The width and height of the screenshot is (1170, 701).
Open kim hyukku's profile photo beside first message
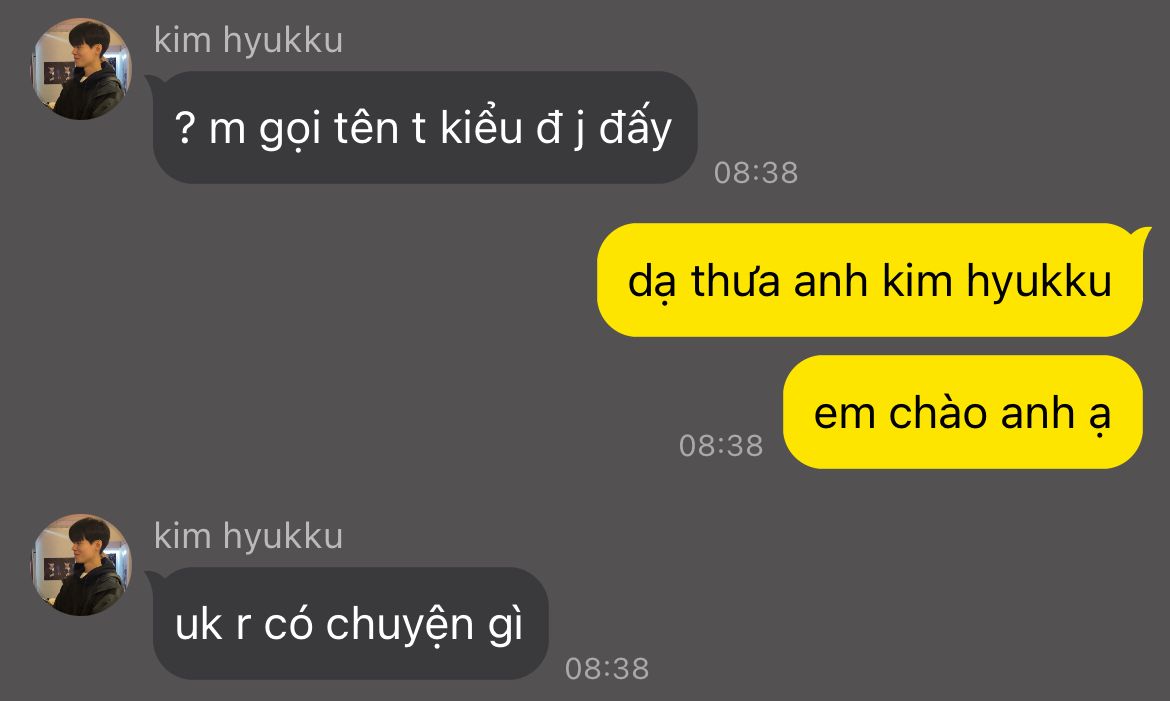[x=81, y=69]
